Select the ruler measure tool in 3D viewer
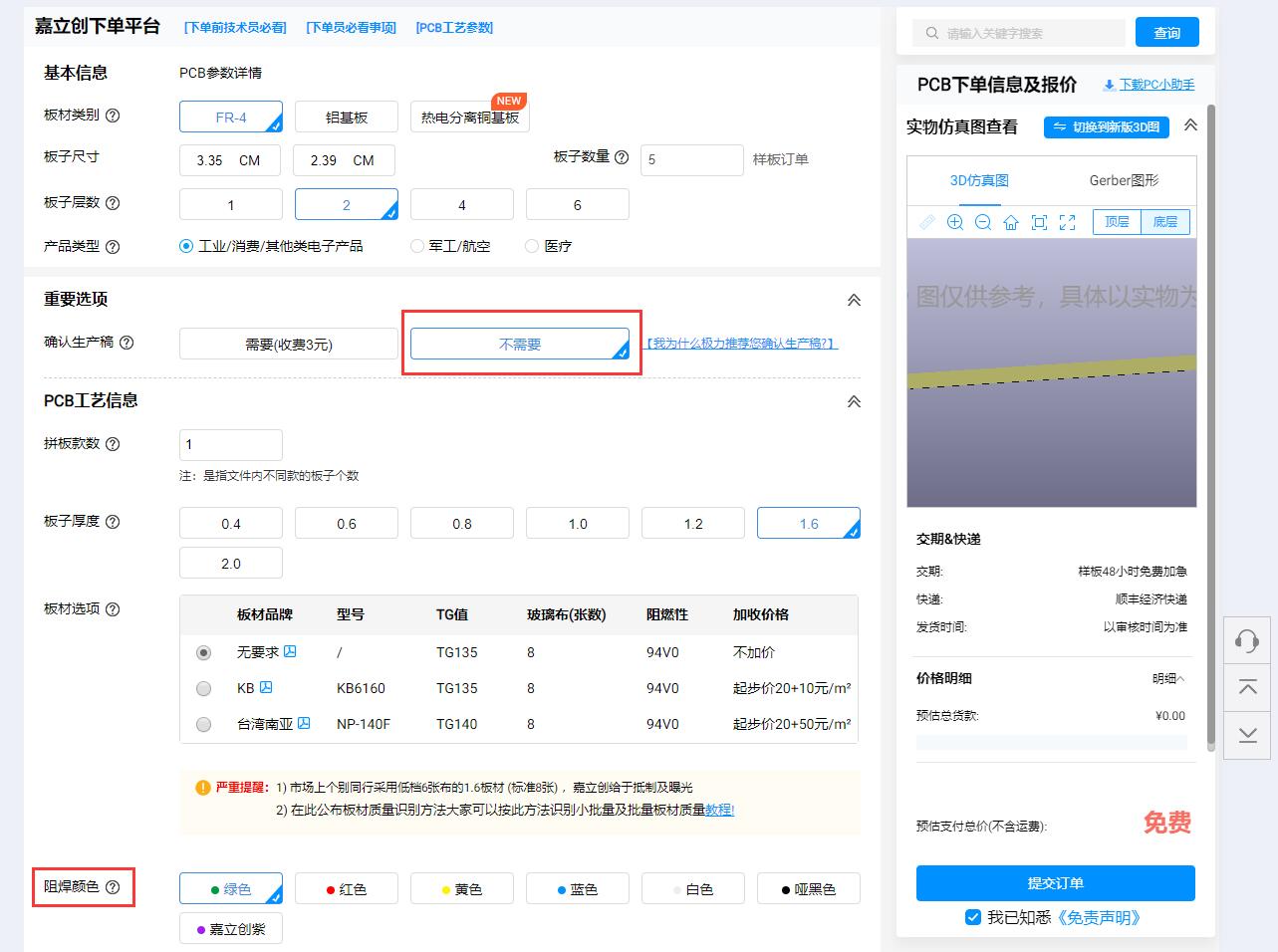The width and height of the screenshot is (1278, 952). [927, 222]
